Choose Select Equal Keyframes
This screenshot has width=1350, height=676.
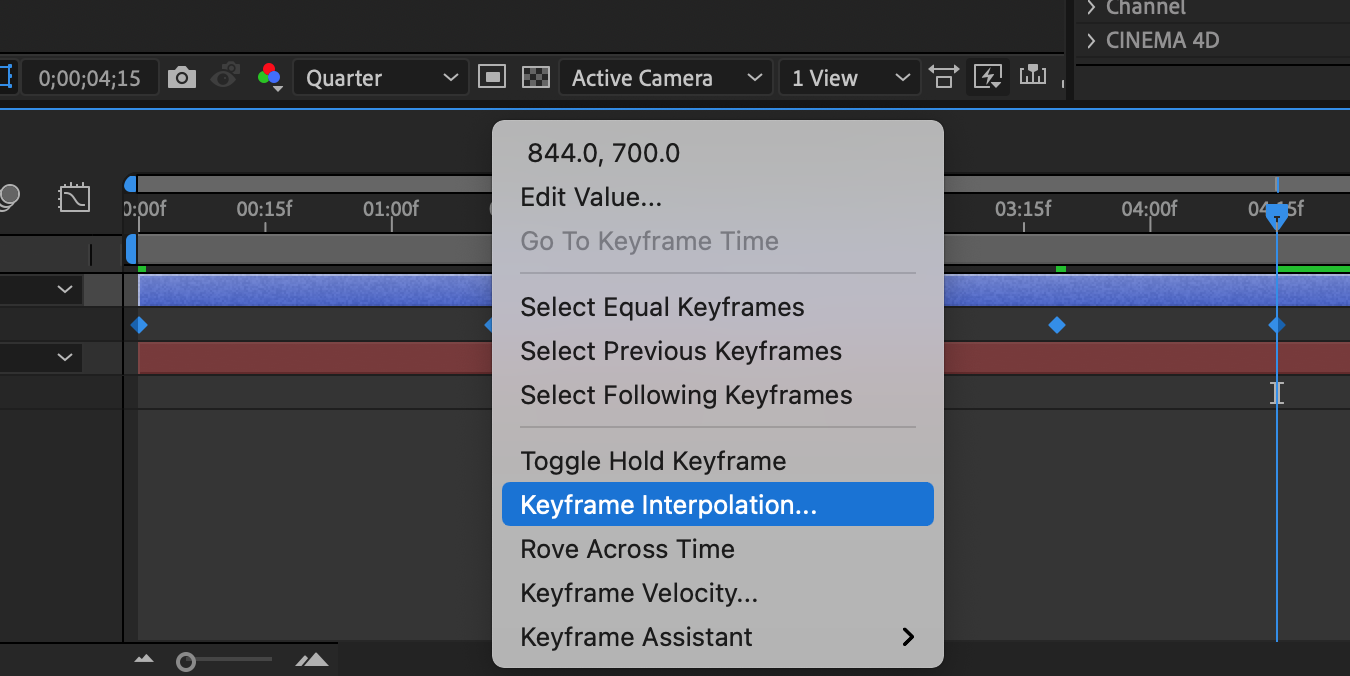coord(717,307)
